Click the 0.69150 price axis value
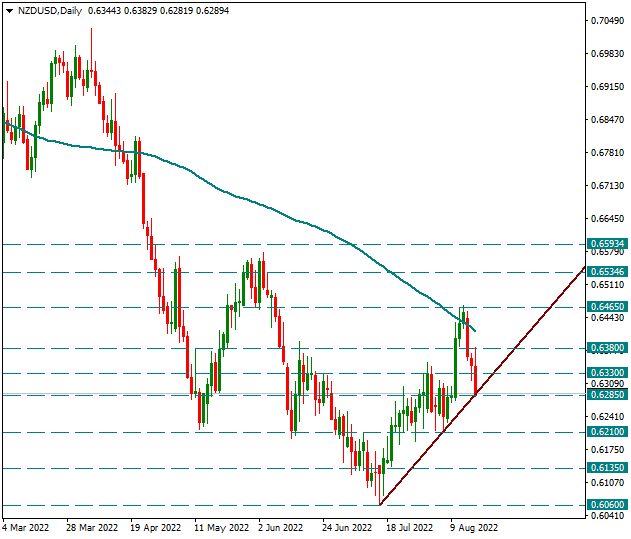Screen dimensions: 631x539 pyautogui.click(x=607, y=87)
